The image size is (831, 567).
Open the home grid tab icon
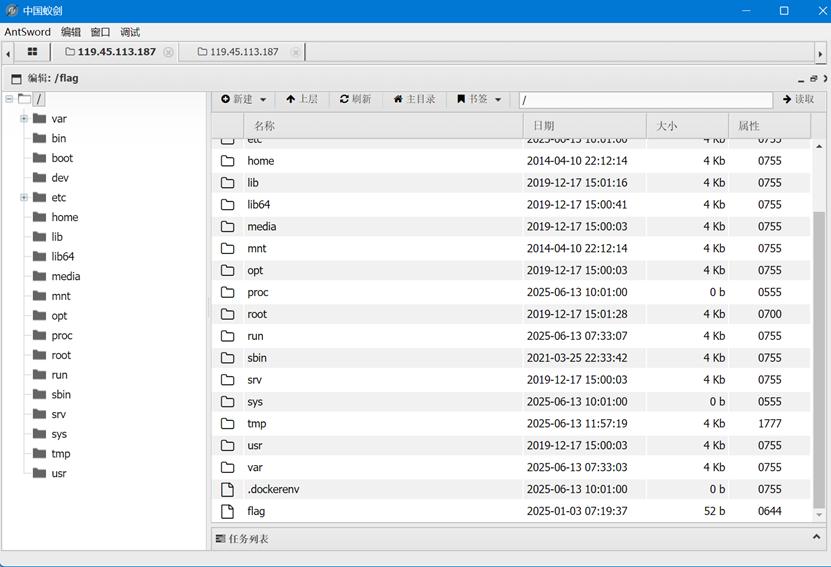click(32, 52)
